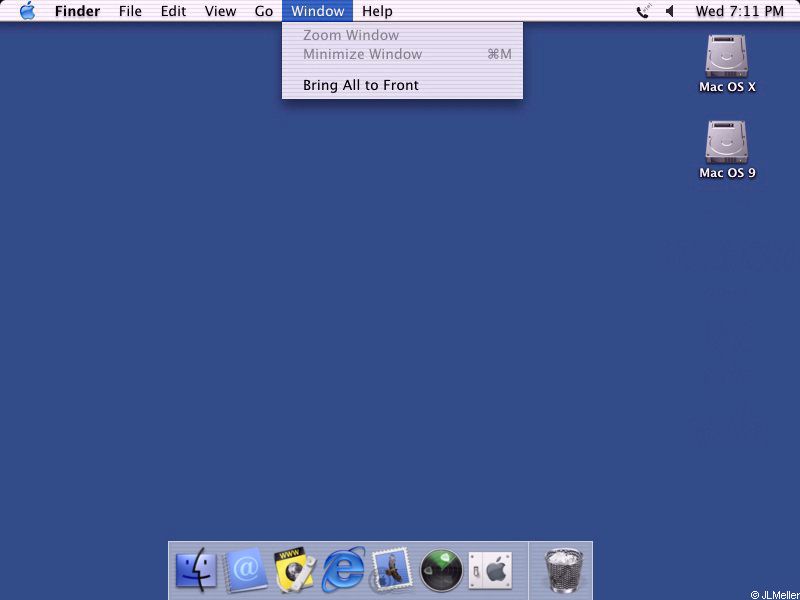This screenshot has width=800, height=600.
Task: Open Mail from the Dock
Action: 391,569
